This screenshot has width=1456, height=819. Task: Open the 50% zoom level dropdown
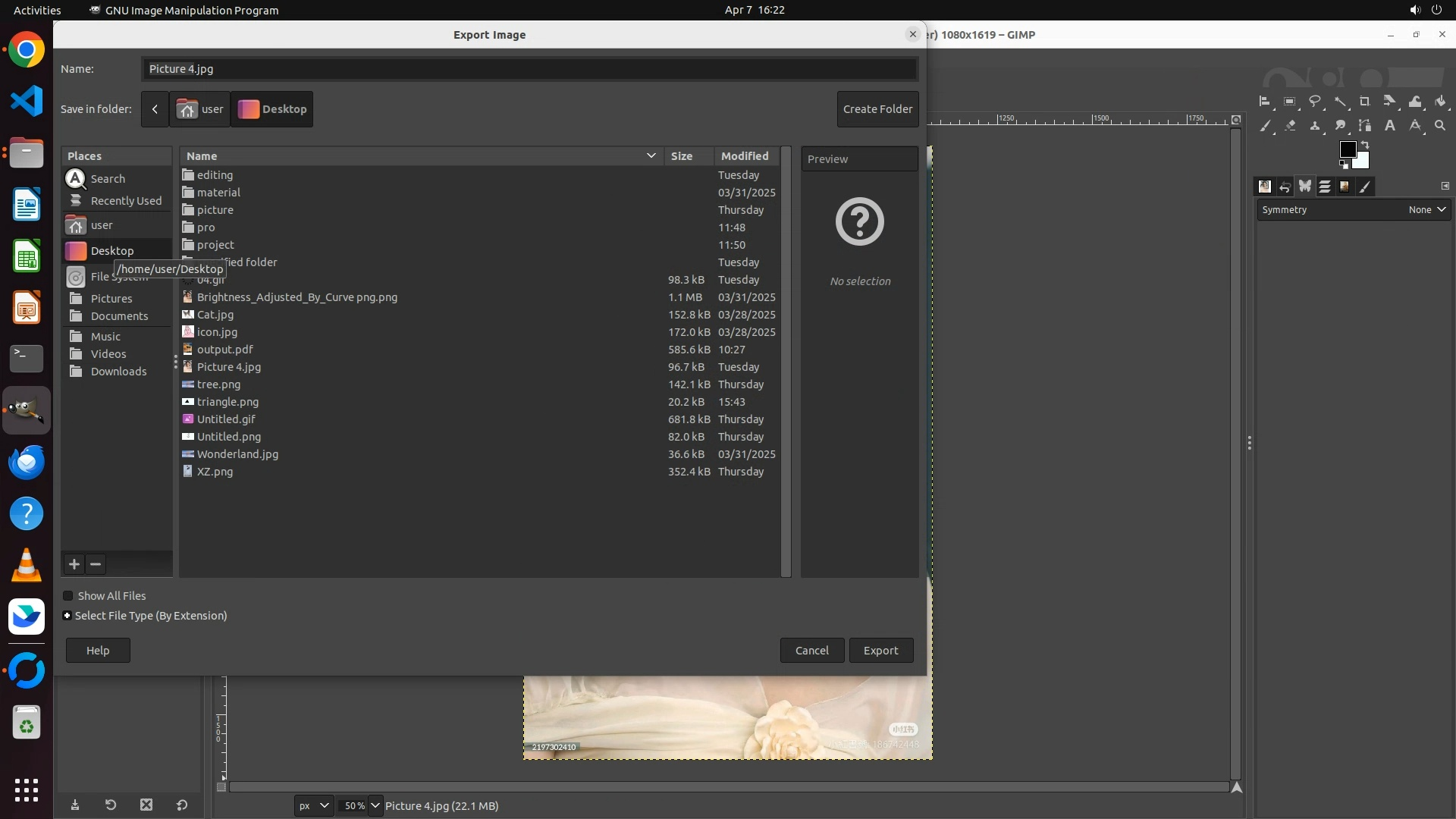coord(375,805)
